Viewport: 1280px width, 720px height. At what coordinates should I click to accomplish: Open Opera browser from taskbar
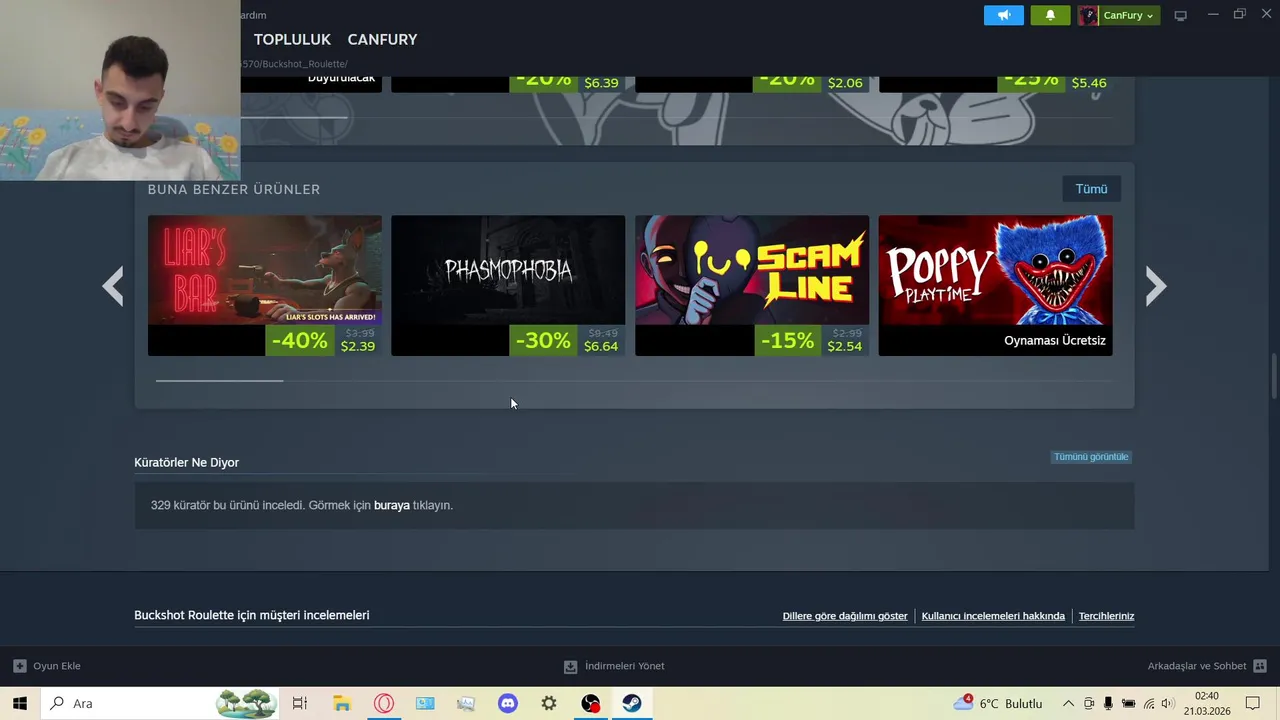pyautogui.click(x=384, y=703)
